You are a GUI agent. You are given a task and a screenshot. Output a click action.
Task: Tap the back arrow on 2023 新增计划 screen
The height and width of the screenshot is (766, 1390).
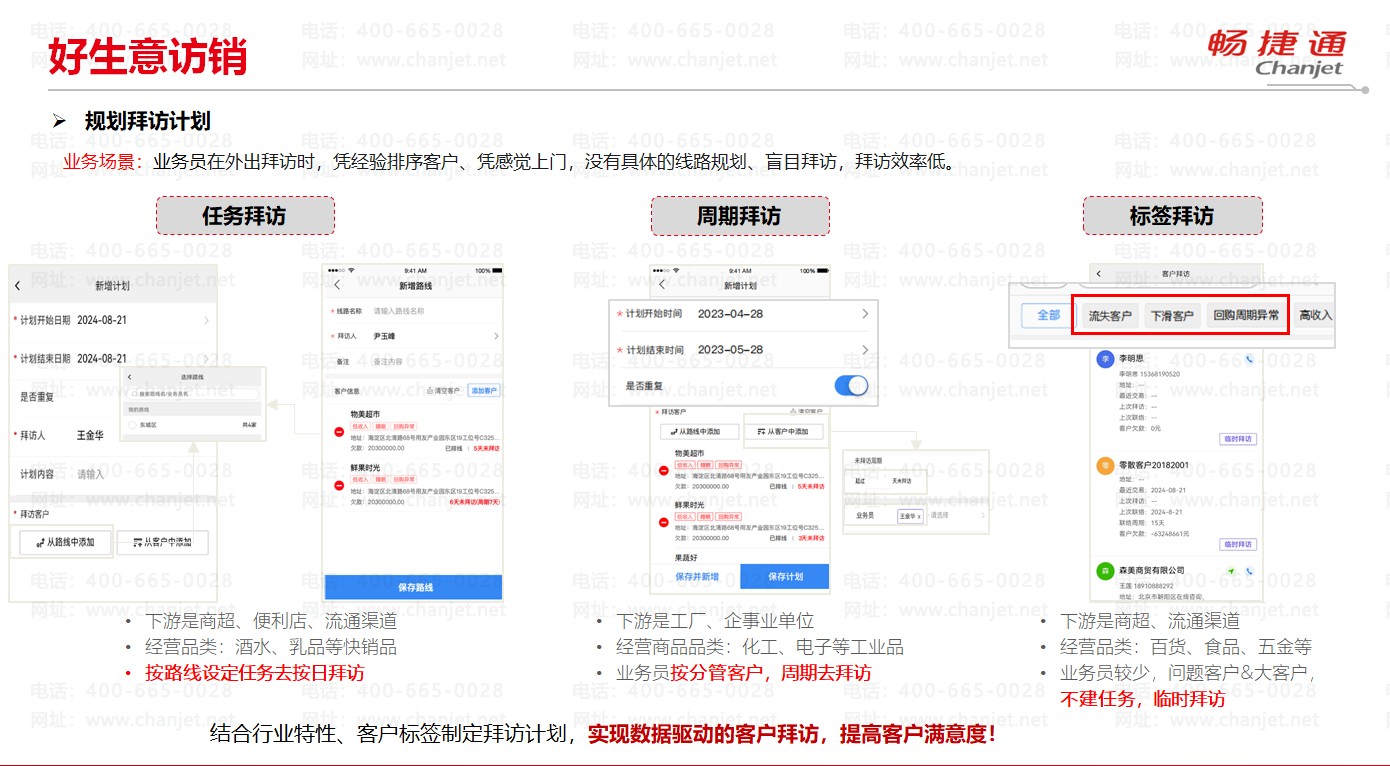point(661,286)
